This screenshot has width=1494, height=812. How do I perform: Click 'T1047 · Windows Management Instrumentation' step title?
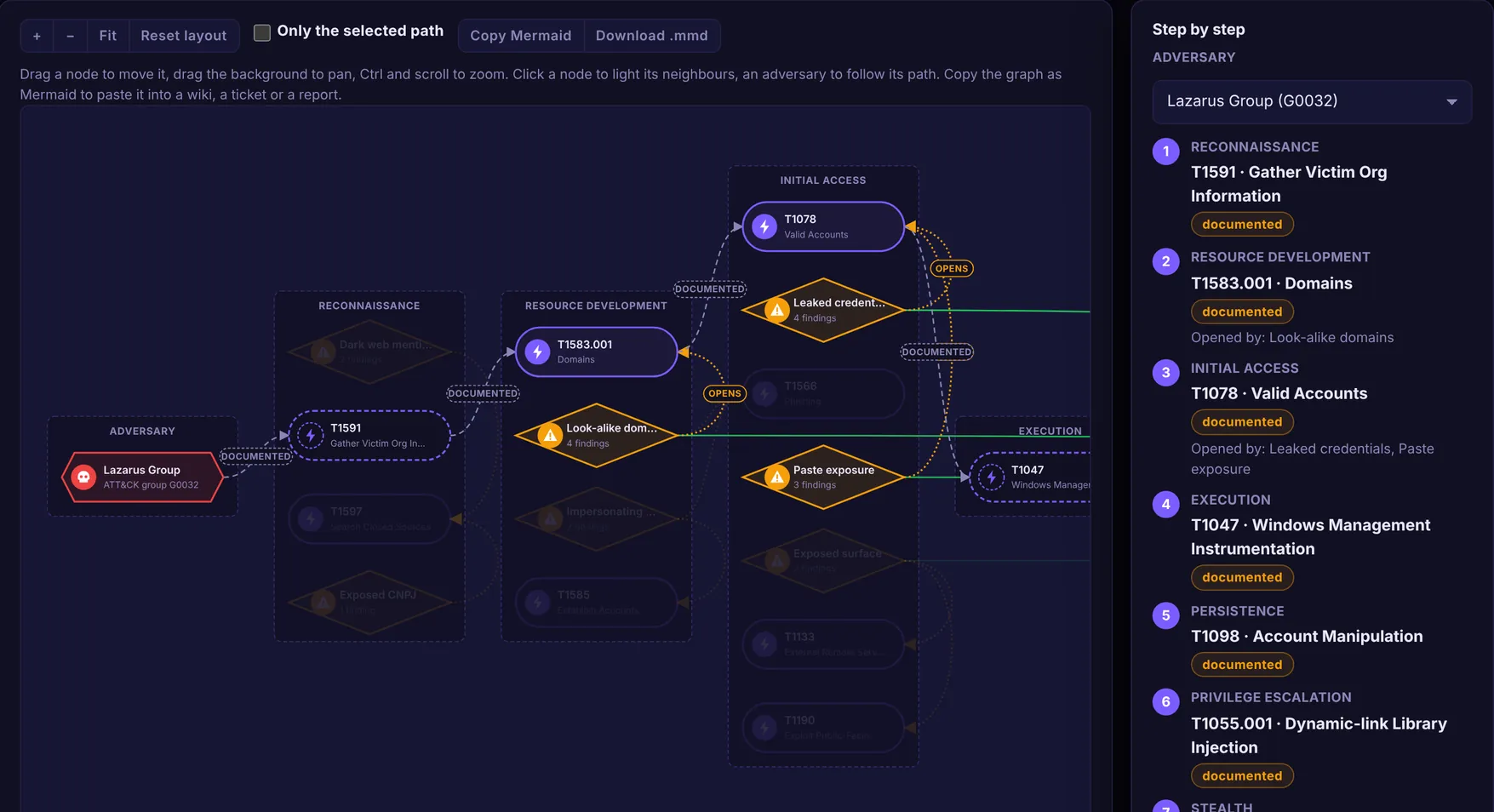[1311, 537]
